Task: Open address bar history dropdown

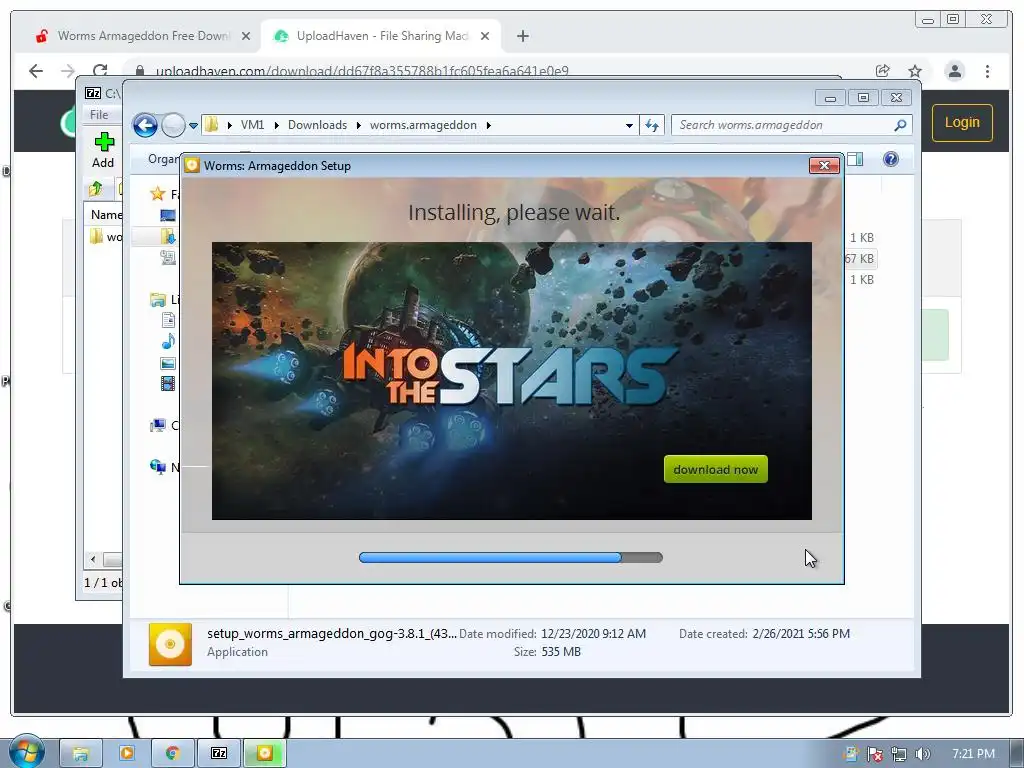Action: (x=629, y=125)
